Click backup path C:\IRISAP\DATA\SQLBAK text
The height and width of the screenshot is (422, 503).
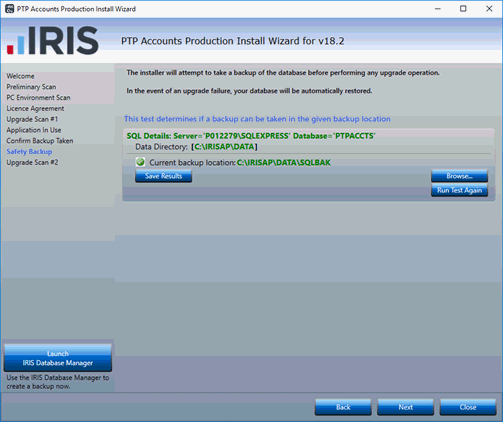pyautogui.click(x=284, y=163)
